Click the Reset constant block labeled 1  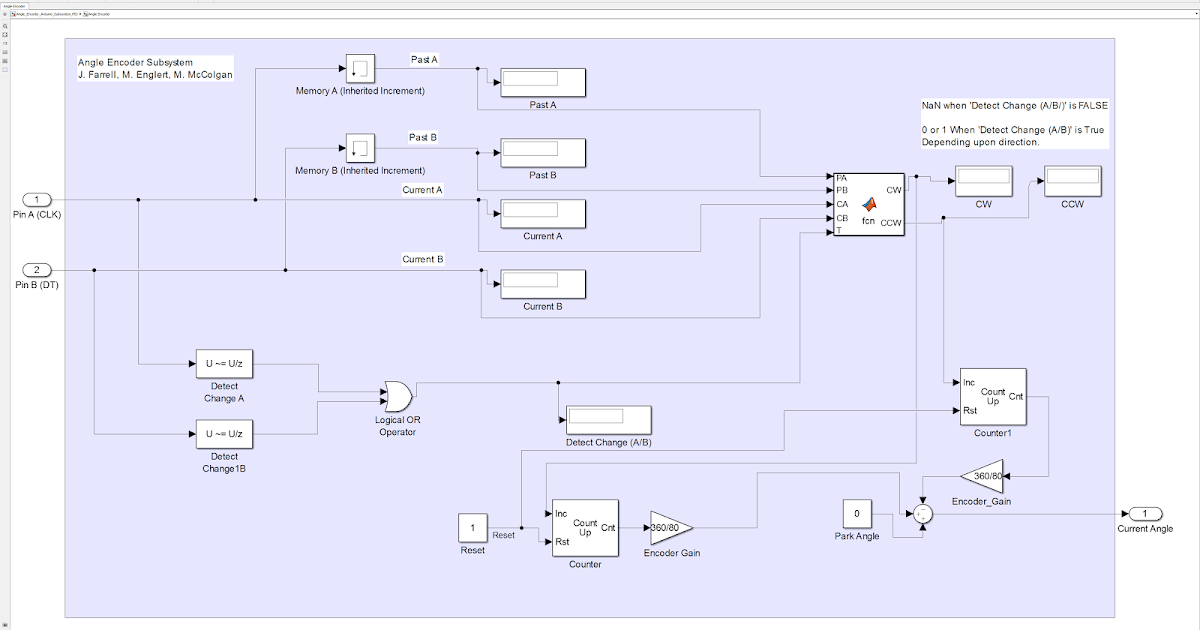471,527
